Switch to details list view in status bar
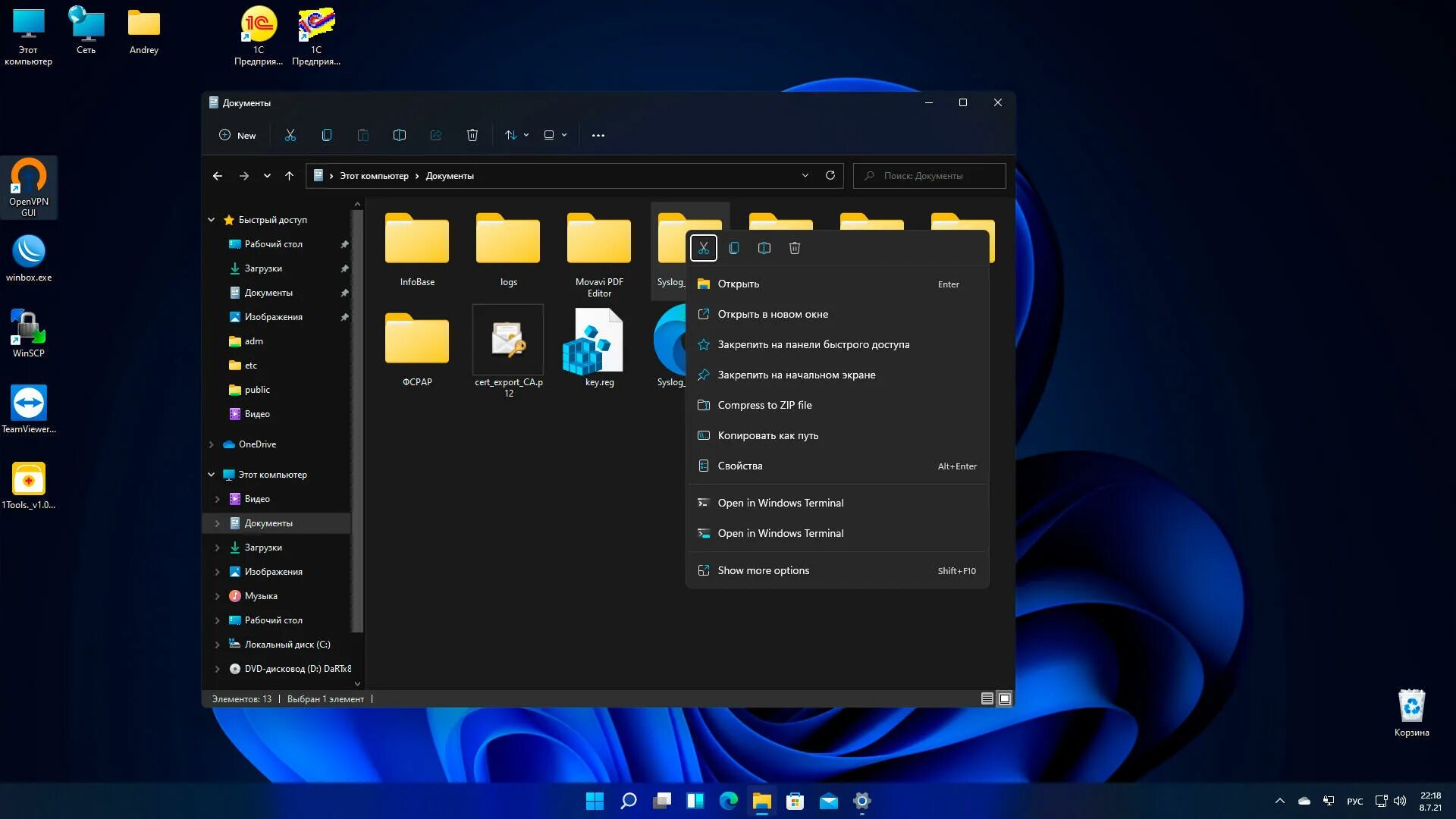The width and height of the screenshot is (1456, 819). tap(987, 698)
